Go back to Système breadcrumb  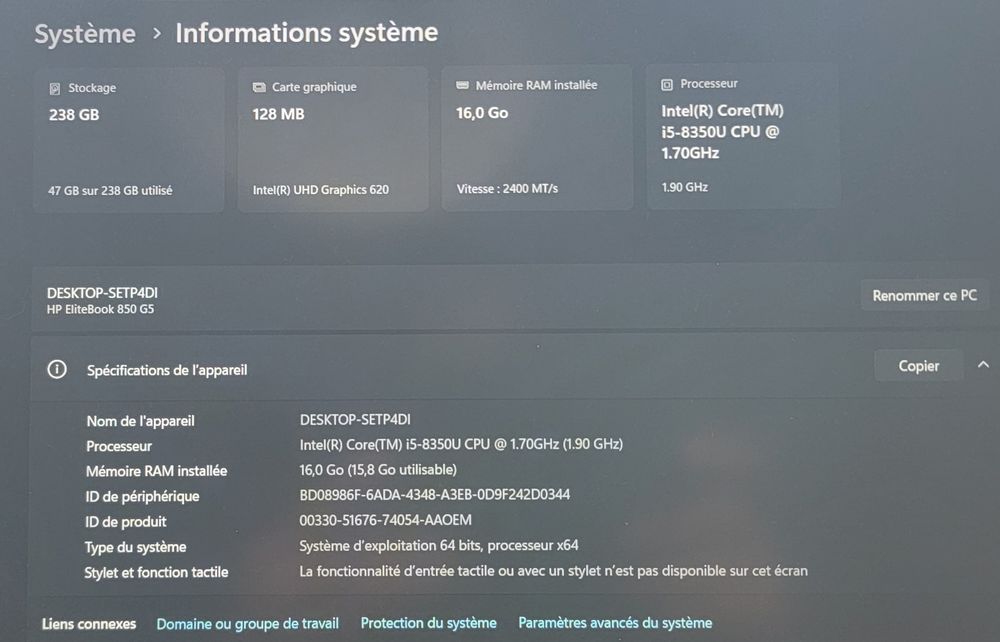[x=85, y=34]
